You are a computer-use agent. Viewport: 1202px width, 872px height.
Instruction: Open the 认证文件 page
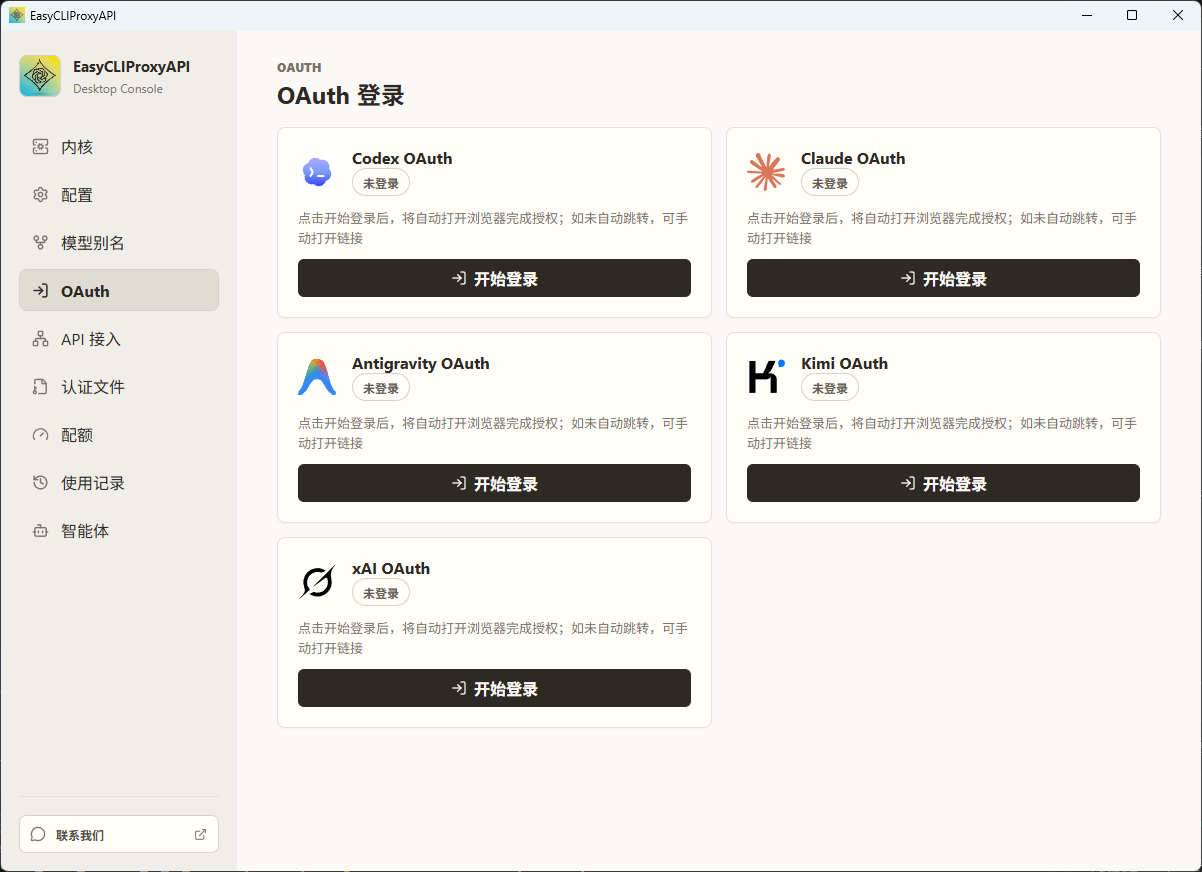click(x=119, y=387)
